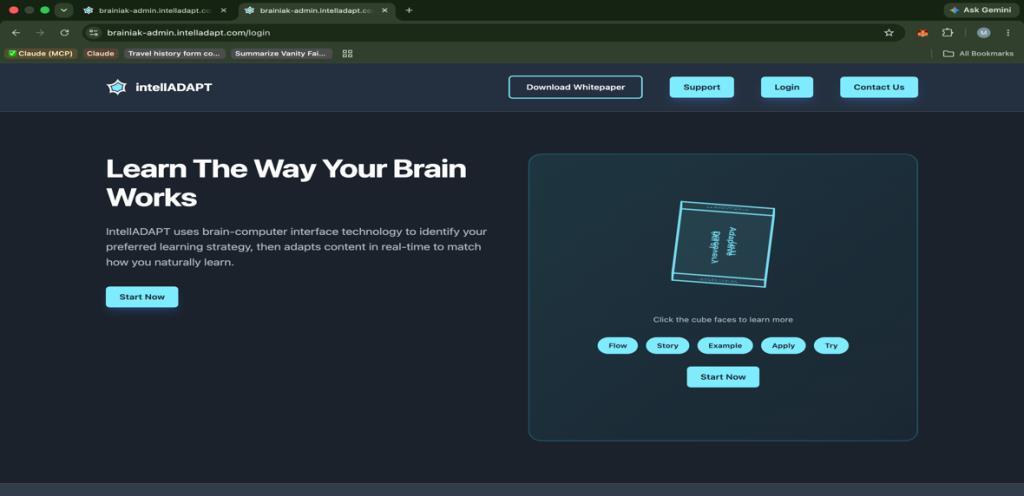Open the All Bookmarks folder
This screenshot has height=496, width=1024.
(x=978, y=54)
